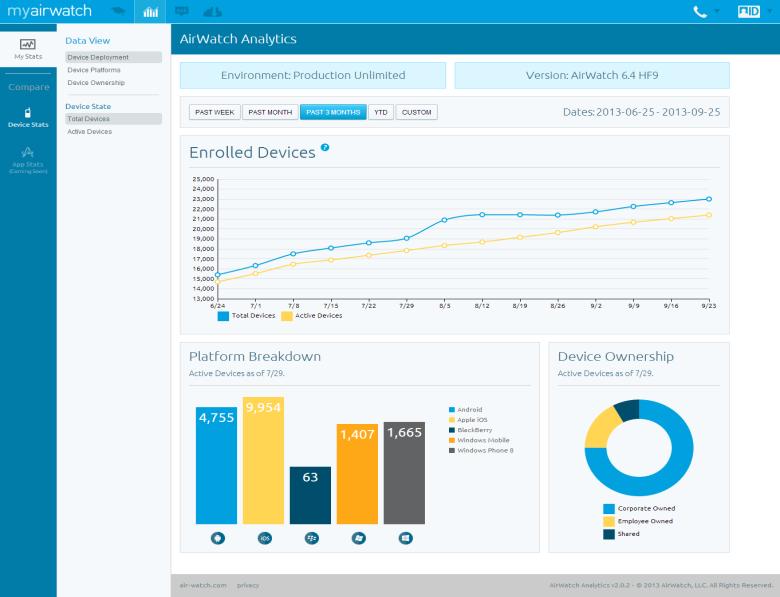Click the BlackBerry bar showing 63
The image size is (780, 597).
(x=310, y=496)
